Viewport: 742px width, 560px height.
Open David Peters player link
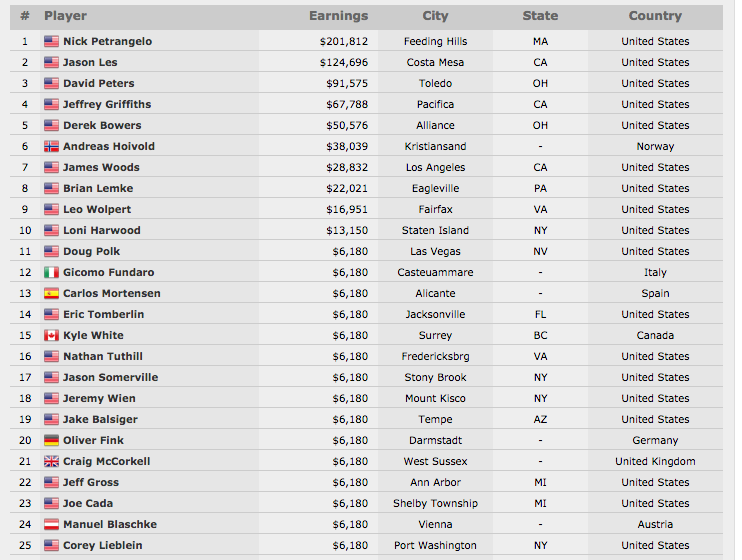pos(98,83)
